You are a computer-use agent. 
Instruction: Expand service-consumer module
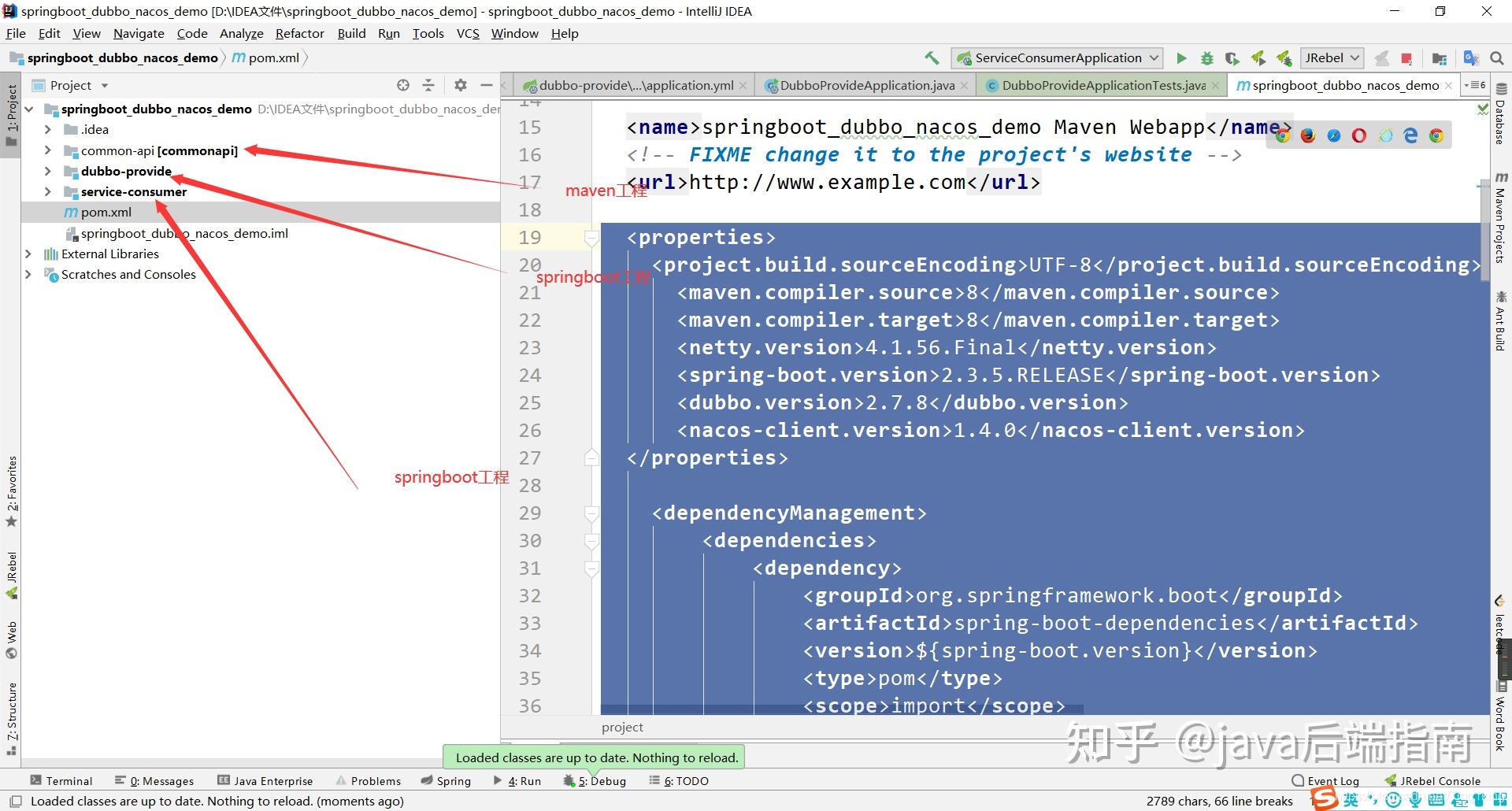[47, 191]
